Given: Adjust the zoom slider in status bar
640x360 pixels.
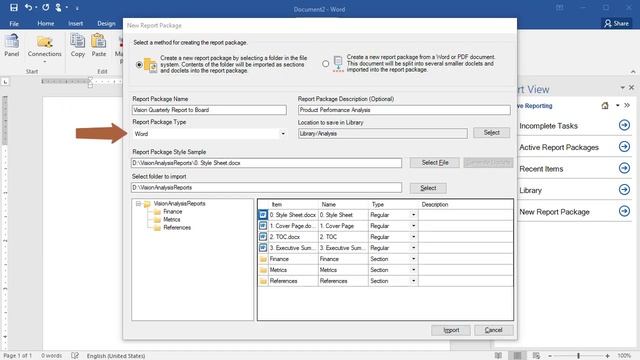Looking at the screenshot, I should point(578,356).
